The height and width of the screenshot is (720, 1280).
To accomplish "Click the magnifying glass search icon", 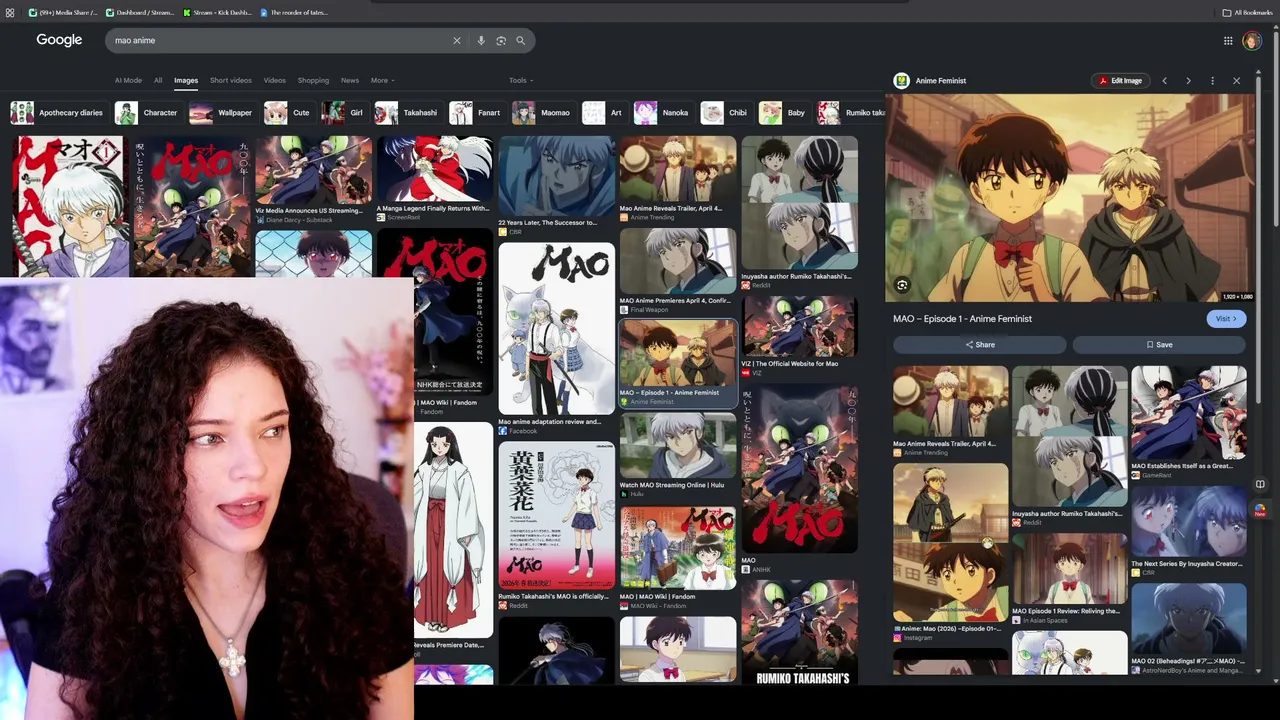I will coord(521,41).
